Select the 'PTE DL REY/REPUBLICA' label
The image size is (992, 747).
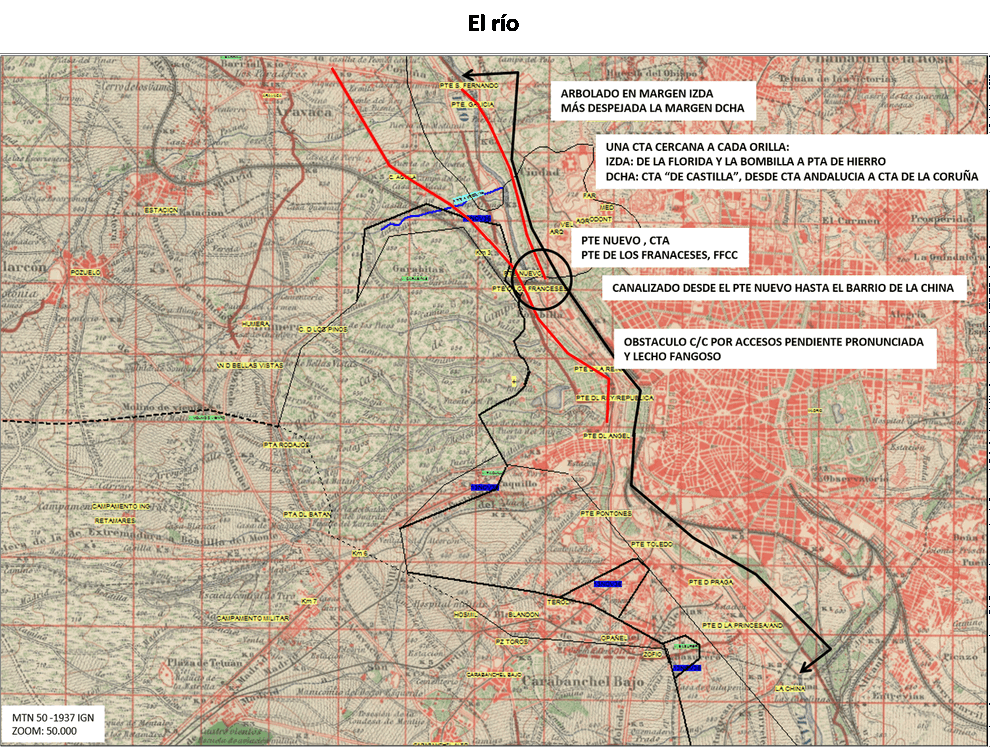point(614,398)
